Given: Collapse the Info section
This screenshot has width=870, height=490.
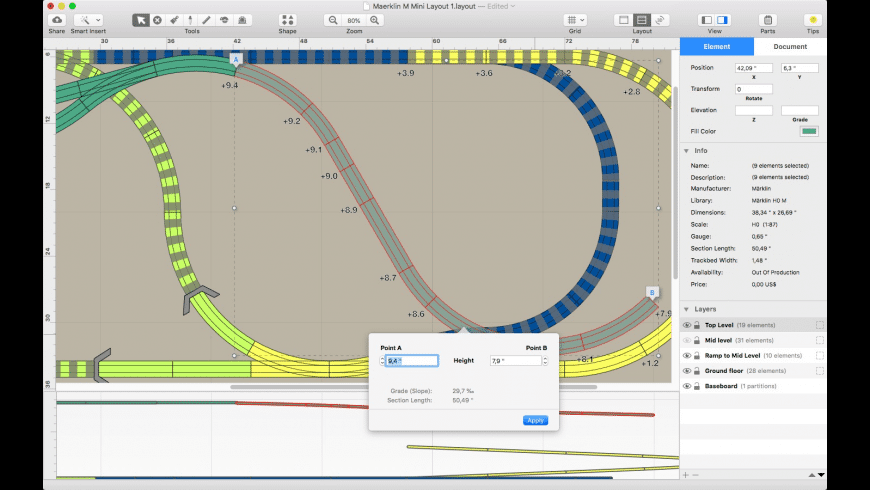Looking at the screenshot, I should click(x=687, y=151).
